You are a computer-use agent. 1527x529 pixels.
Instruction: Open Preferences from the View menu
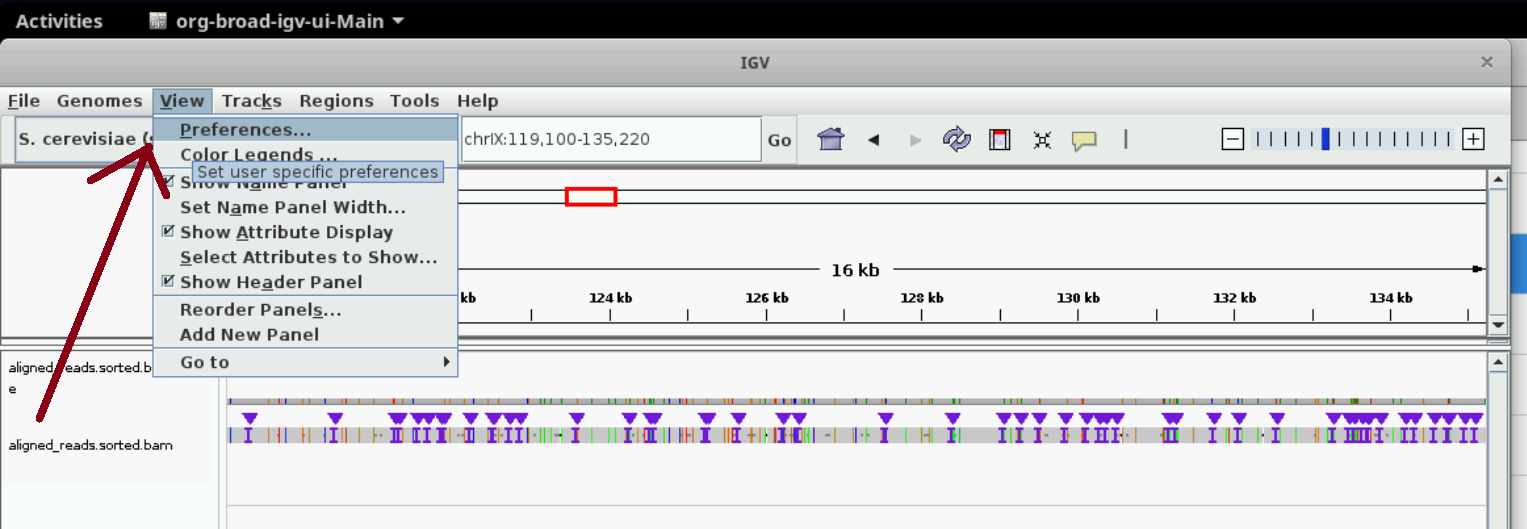pyautogui.click(x=305, y=130)
